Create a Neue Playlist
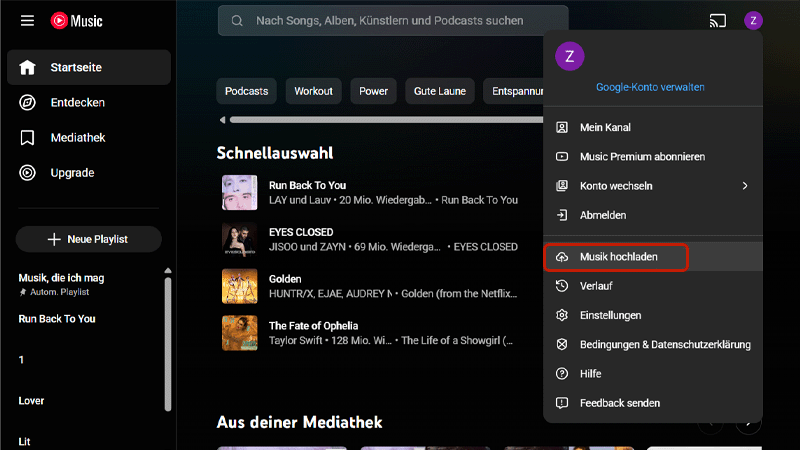The height and width of the screenshot is (450, 800). coord(89,239)
